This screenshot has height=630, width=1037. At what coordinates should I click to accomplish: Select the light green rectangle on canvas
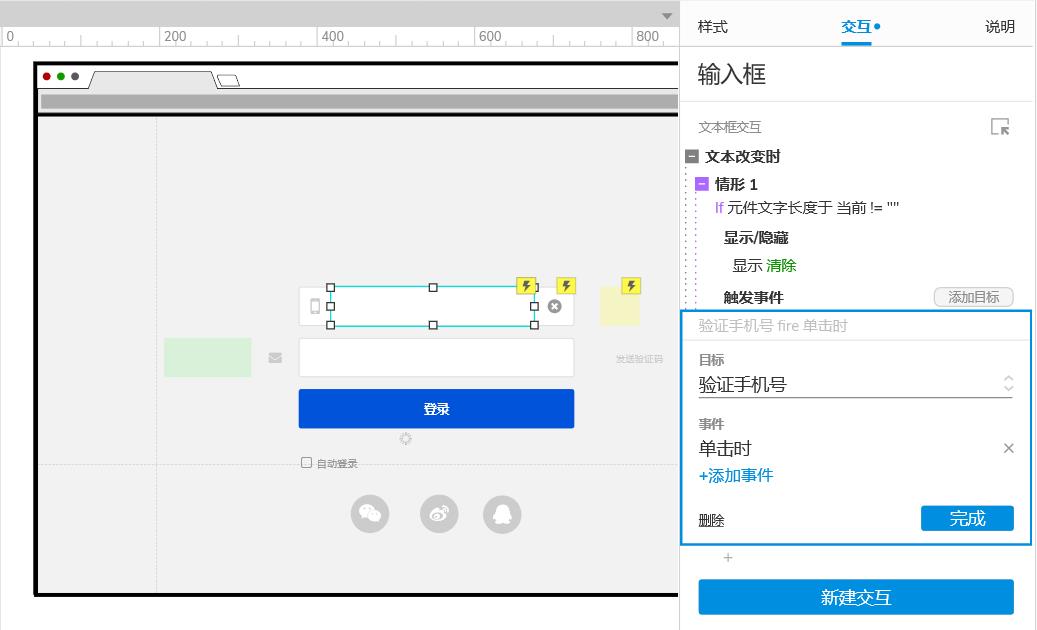(x=208, y=358)
